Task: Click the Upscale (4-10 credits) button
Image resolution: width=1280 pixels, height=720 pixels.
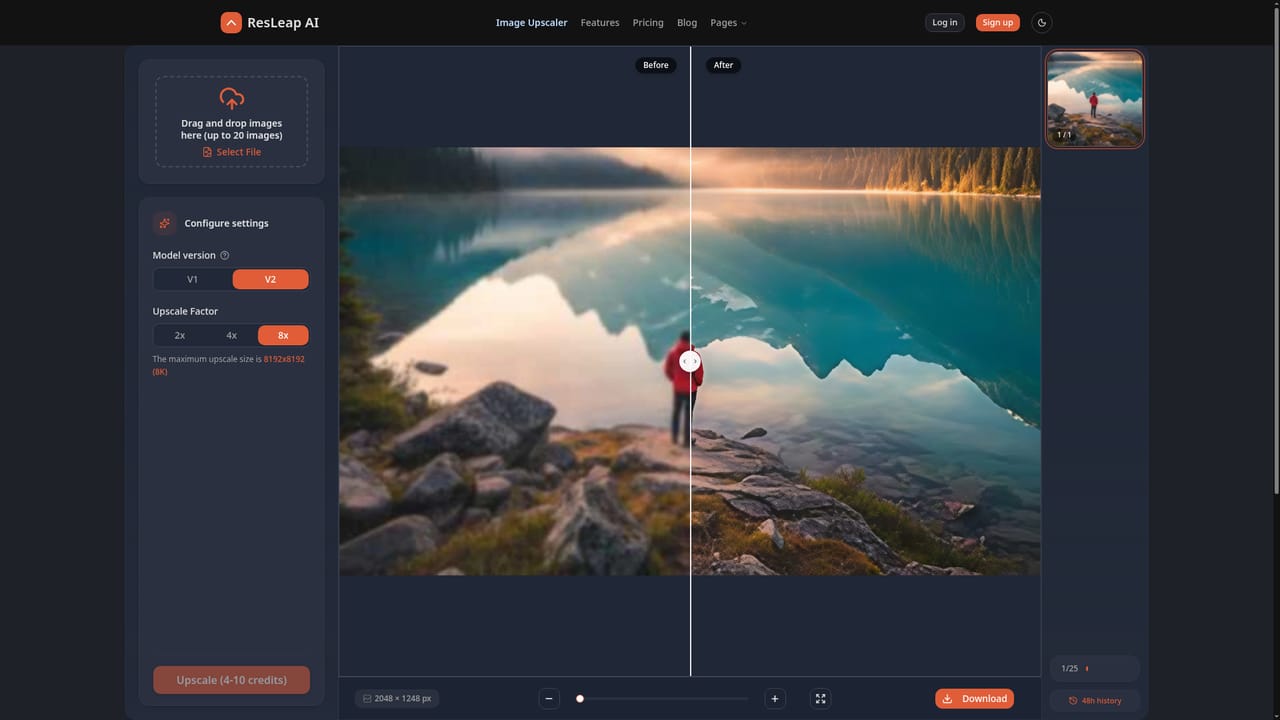Action: pos(231,680)
